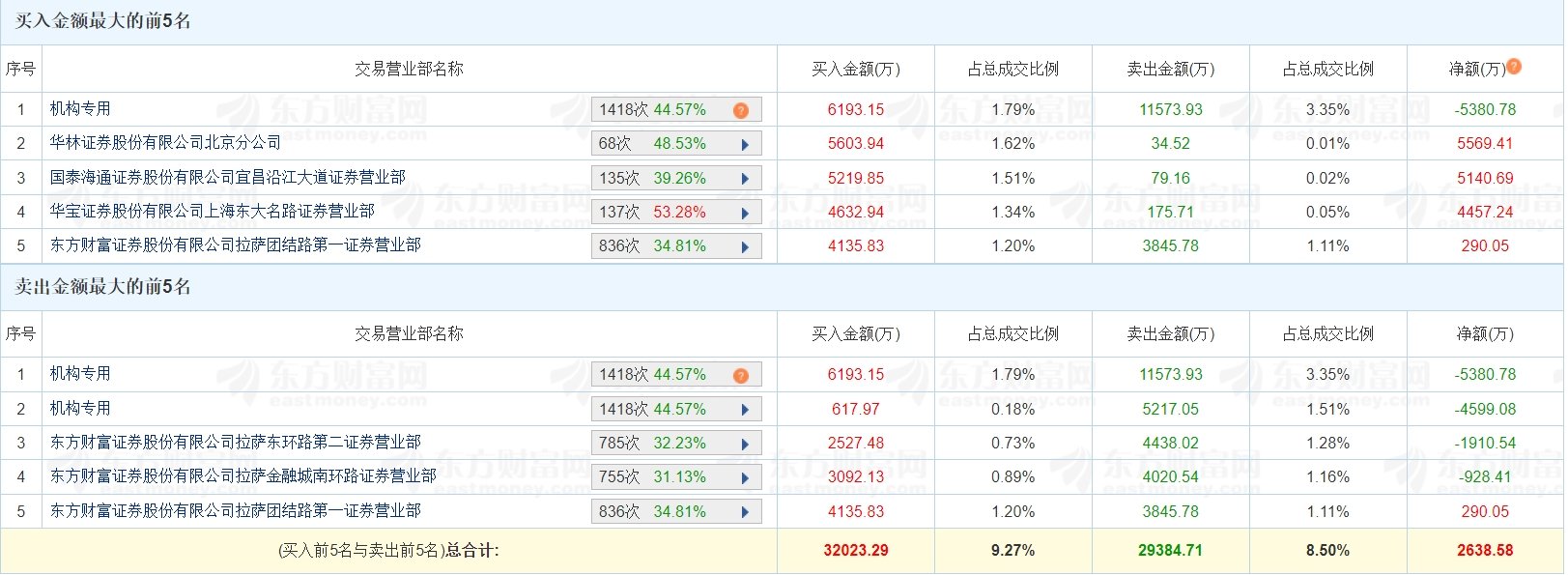Click 买入金额(万) column header in buy table
Image resolution: width=1568 pixels, height=575 pixels.
[856, 69]
